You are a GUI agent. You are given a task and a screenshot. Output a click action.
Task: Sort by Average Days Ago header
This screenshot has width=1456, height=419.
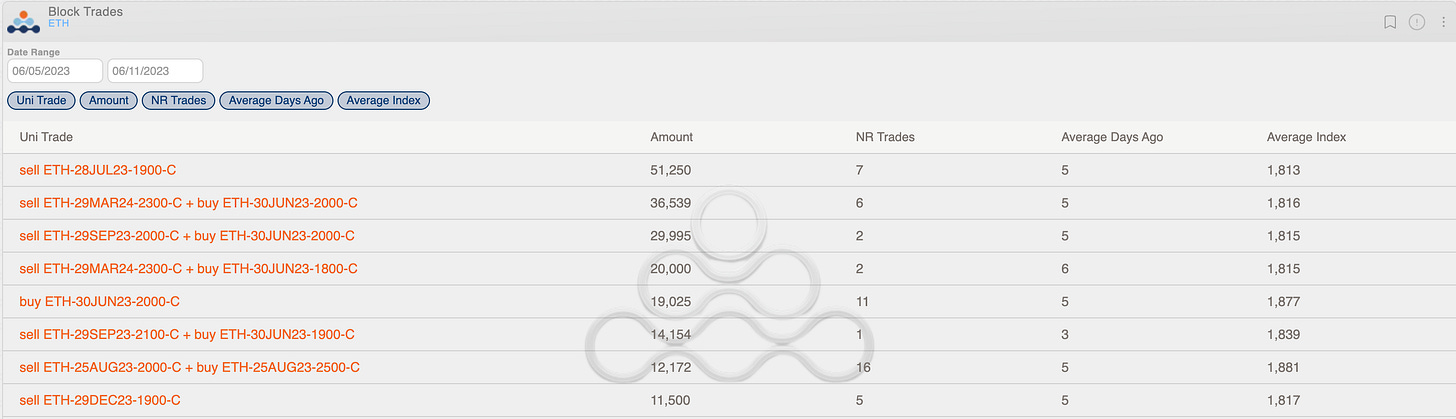pos(1112,137)
